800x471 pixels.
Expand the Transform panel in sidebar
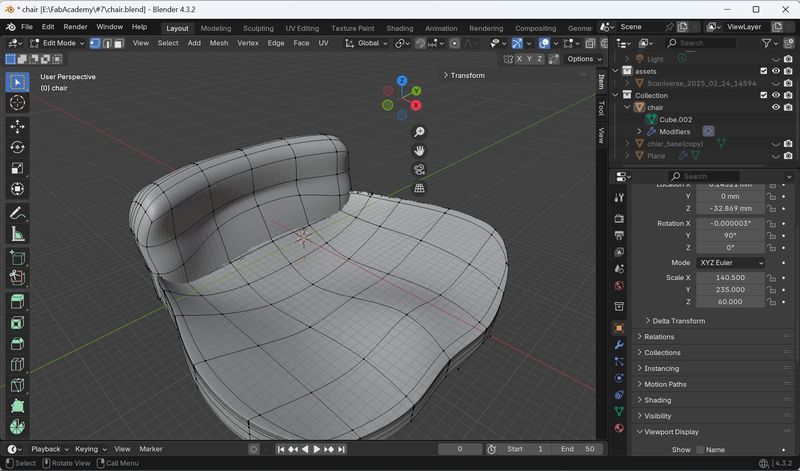(x=464, y=75)
